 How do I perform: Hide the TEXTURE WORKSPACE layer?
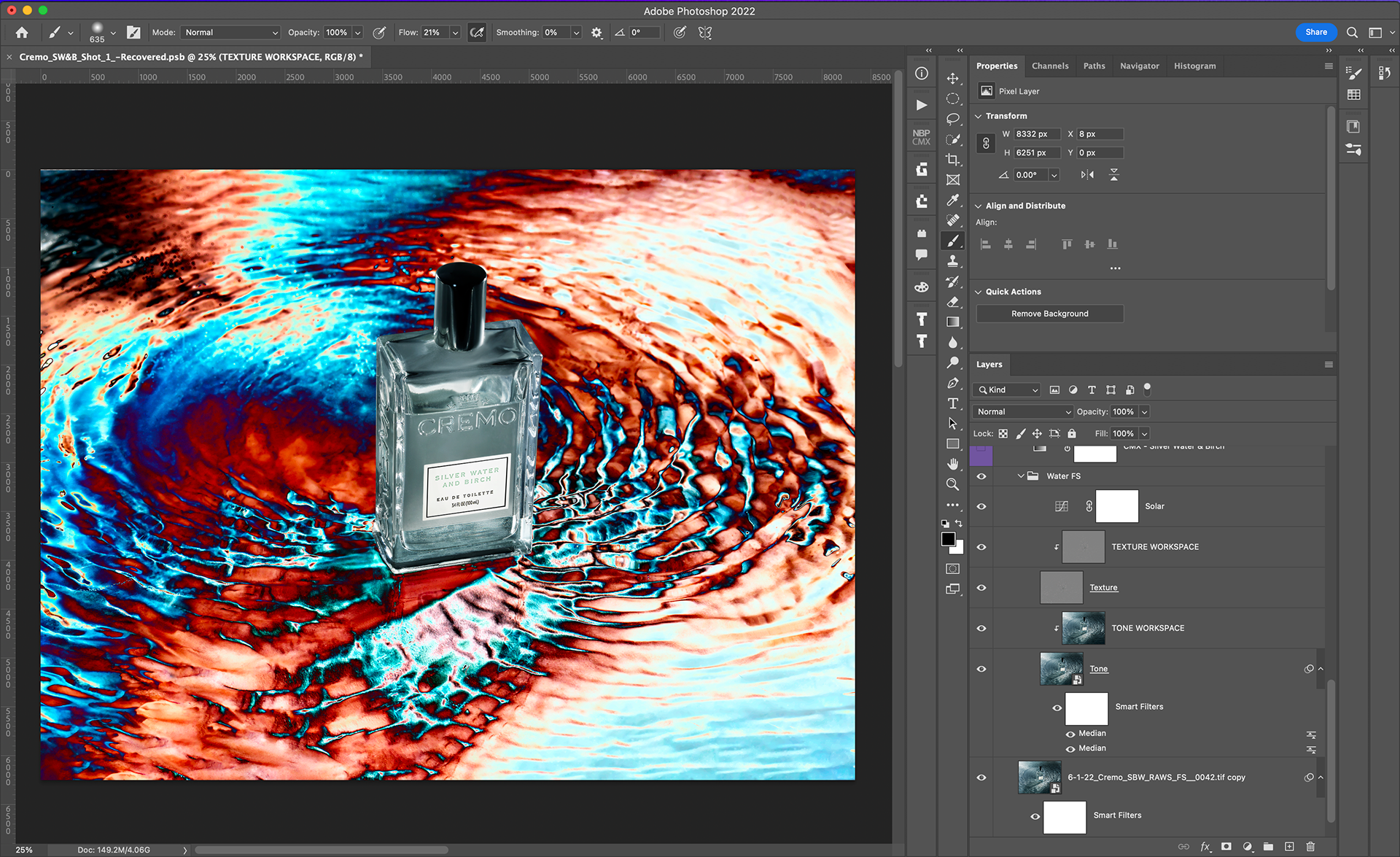click(981, 547)
